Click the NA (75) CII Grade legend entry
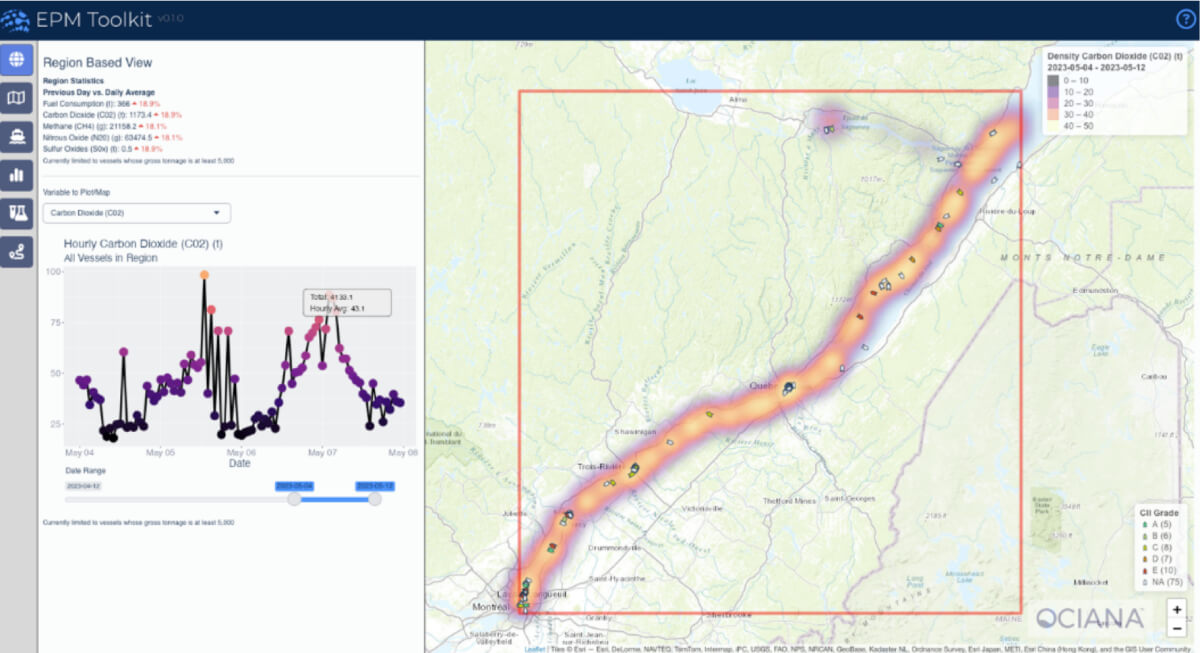This screenshot has width=1200, height=653. tap(1161, 581)
